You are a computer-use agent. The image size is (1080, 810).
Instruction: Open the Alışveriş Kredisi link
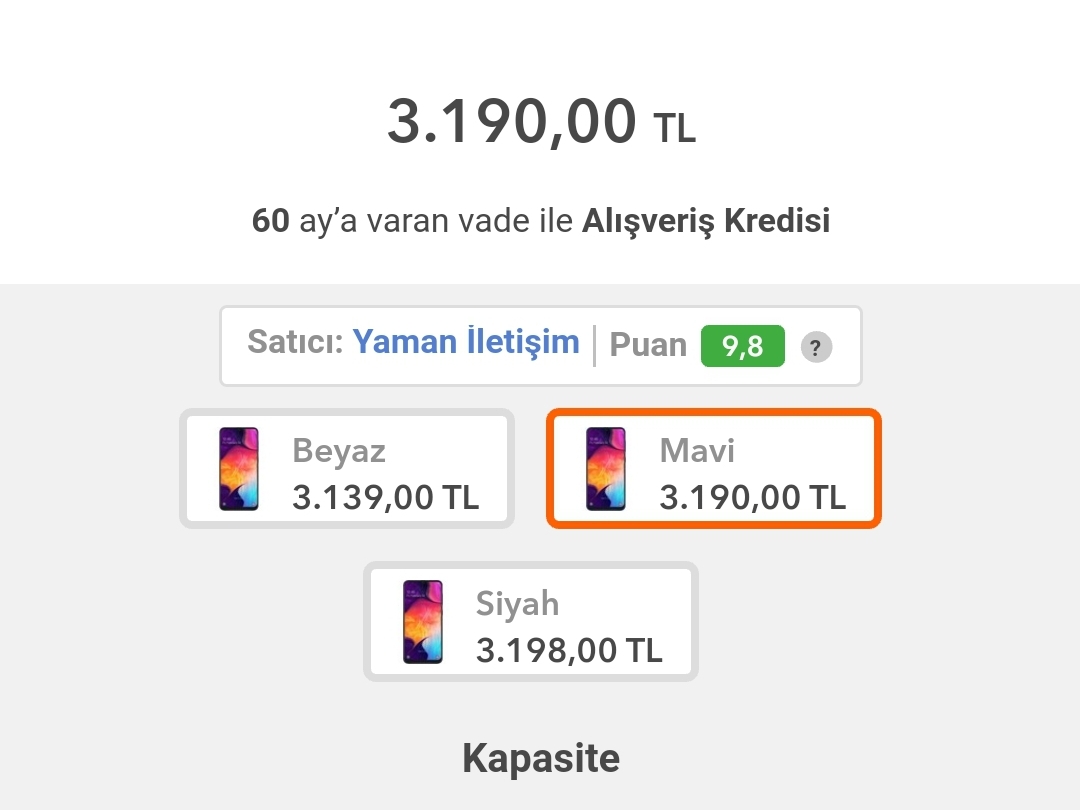pos(706,221)
